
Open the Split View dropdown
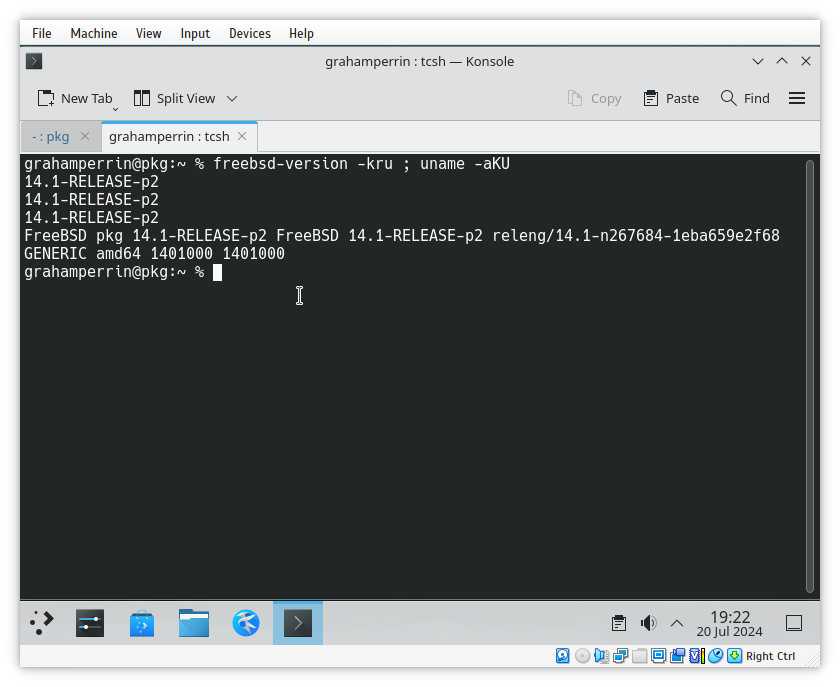tap(231, 98)
